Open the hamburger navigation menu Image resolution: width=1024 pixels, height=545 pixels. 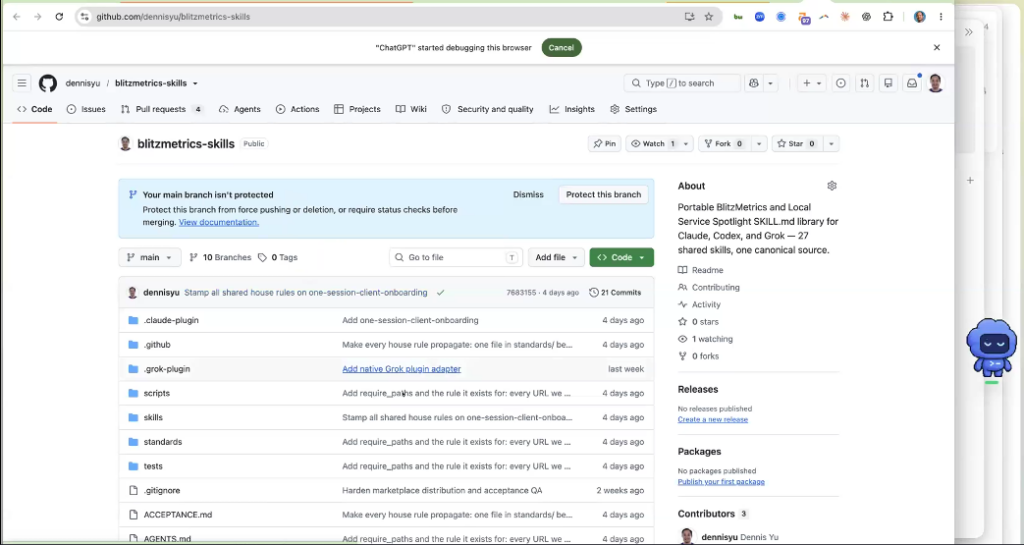[22, 83]
